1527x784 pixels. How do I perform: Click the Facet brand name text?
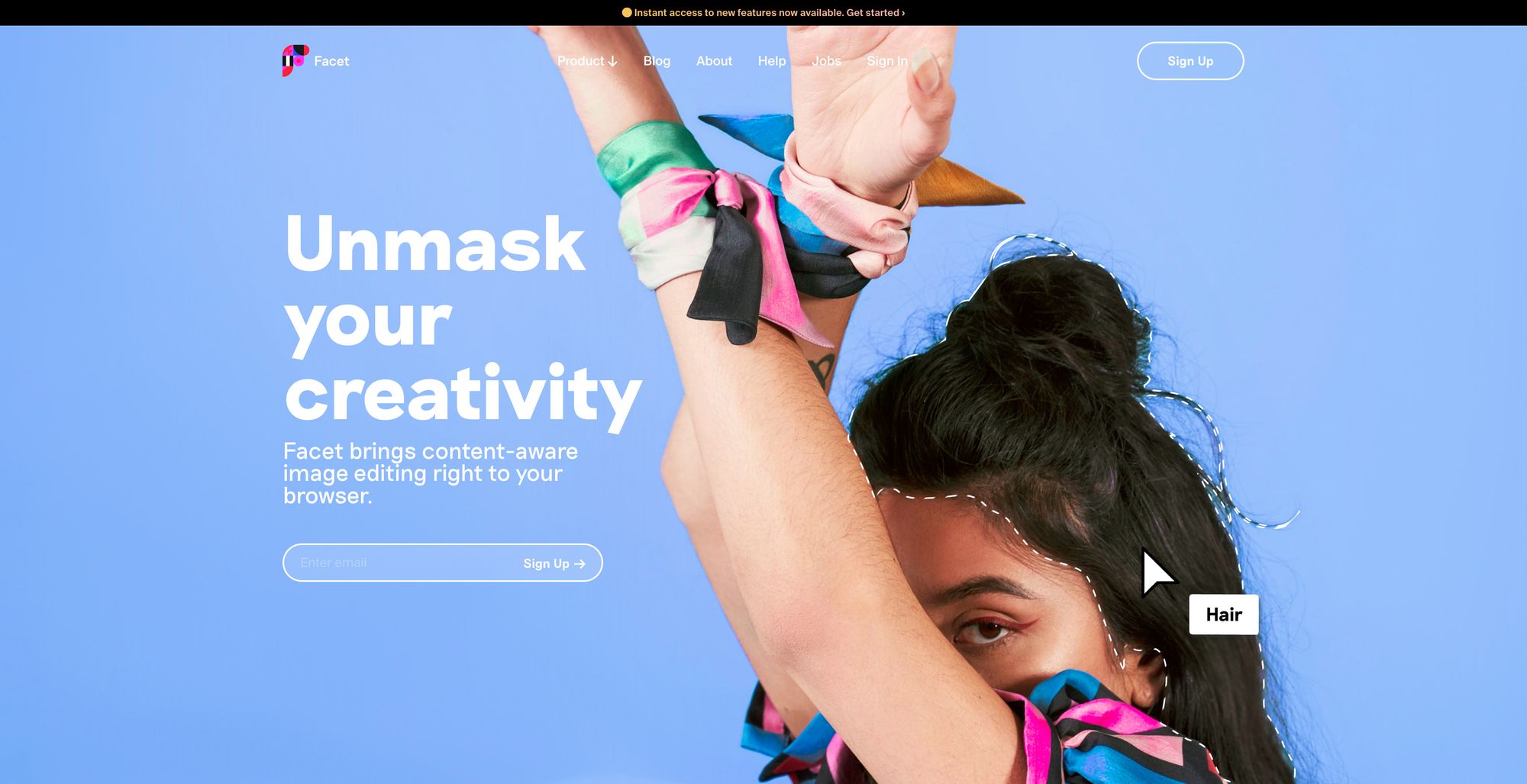[x=331, y=61]
